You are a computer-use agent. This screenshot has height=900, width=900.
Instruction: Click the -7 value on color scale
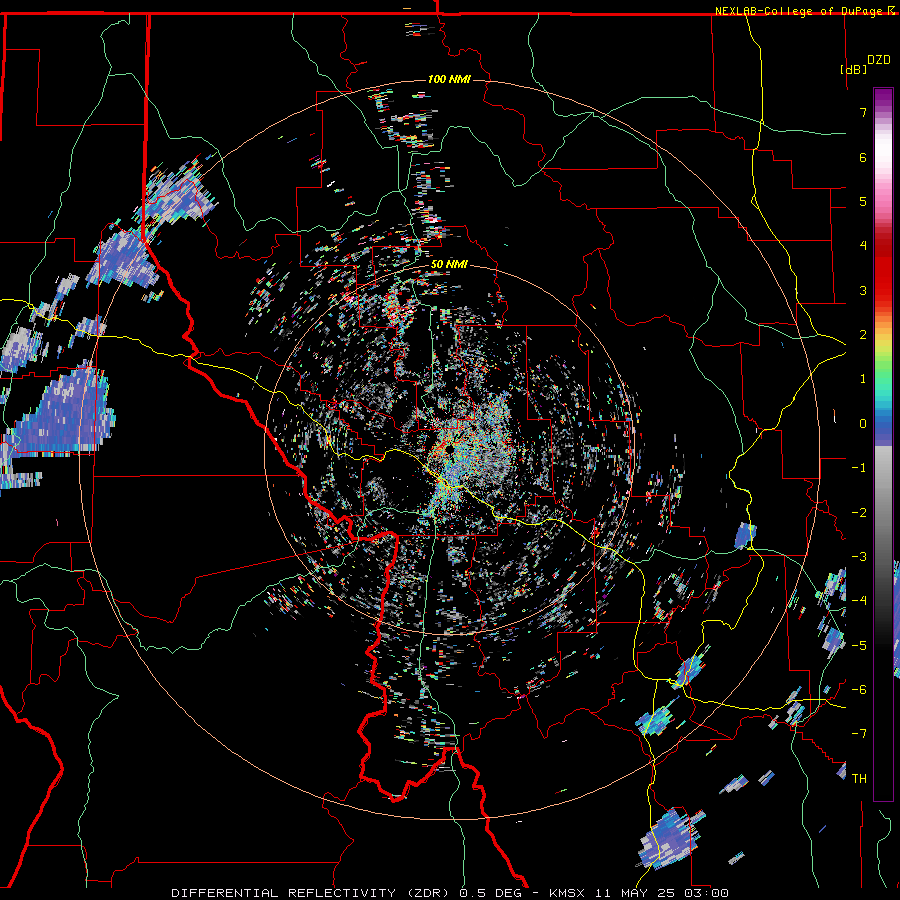coord(859,734)
